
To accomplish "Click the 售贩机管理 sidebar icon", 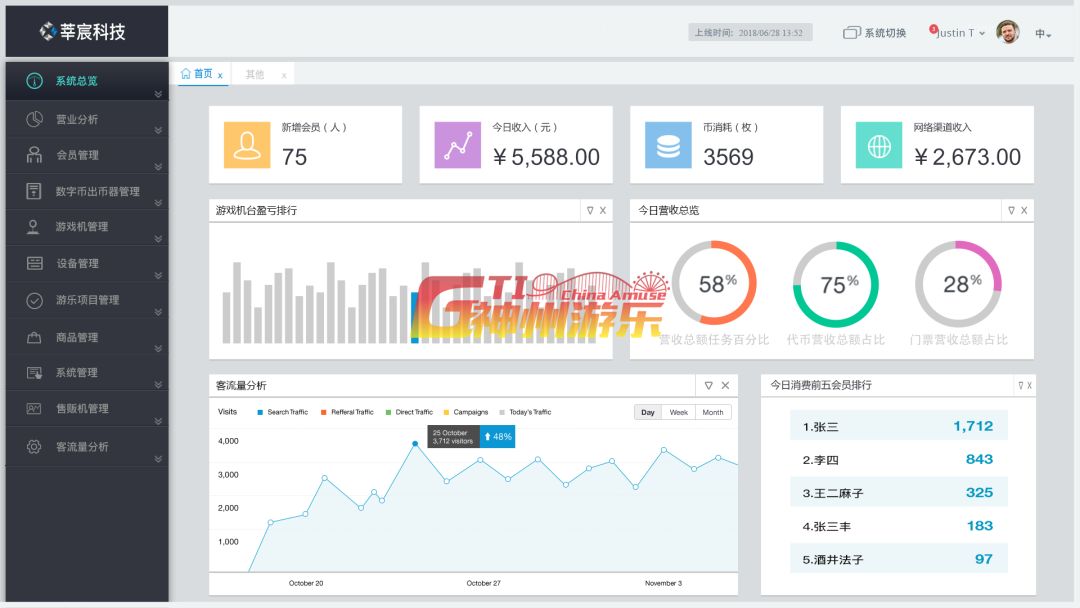I will click(x=34, y=408).
